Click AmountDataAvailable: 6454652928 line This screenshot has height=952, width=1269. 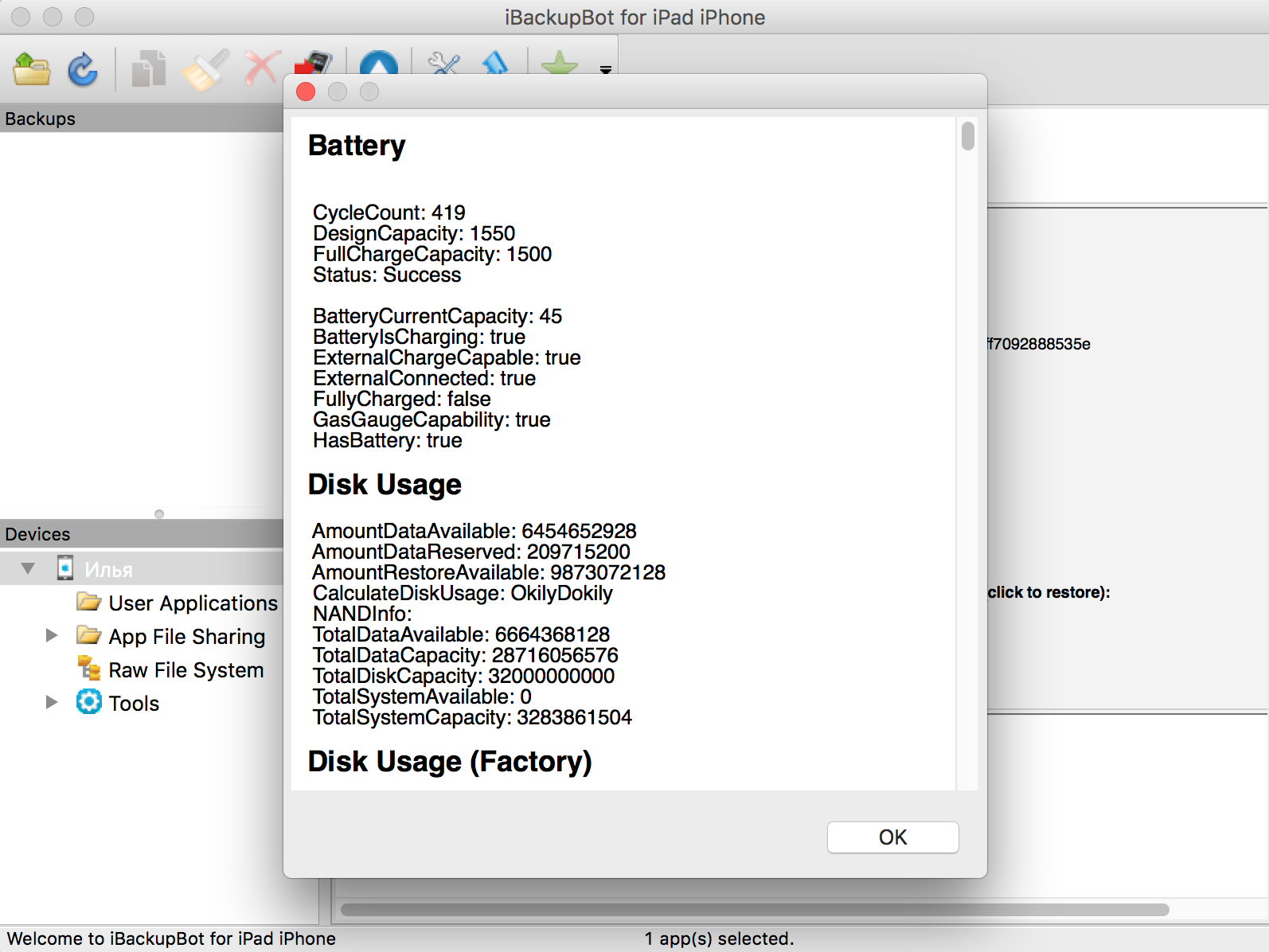[x=474, y=531]
